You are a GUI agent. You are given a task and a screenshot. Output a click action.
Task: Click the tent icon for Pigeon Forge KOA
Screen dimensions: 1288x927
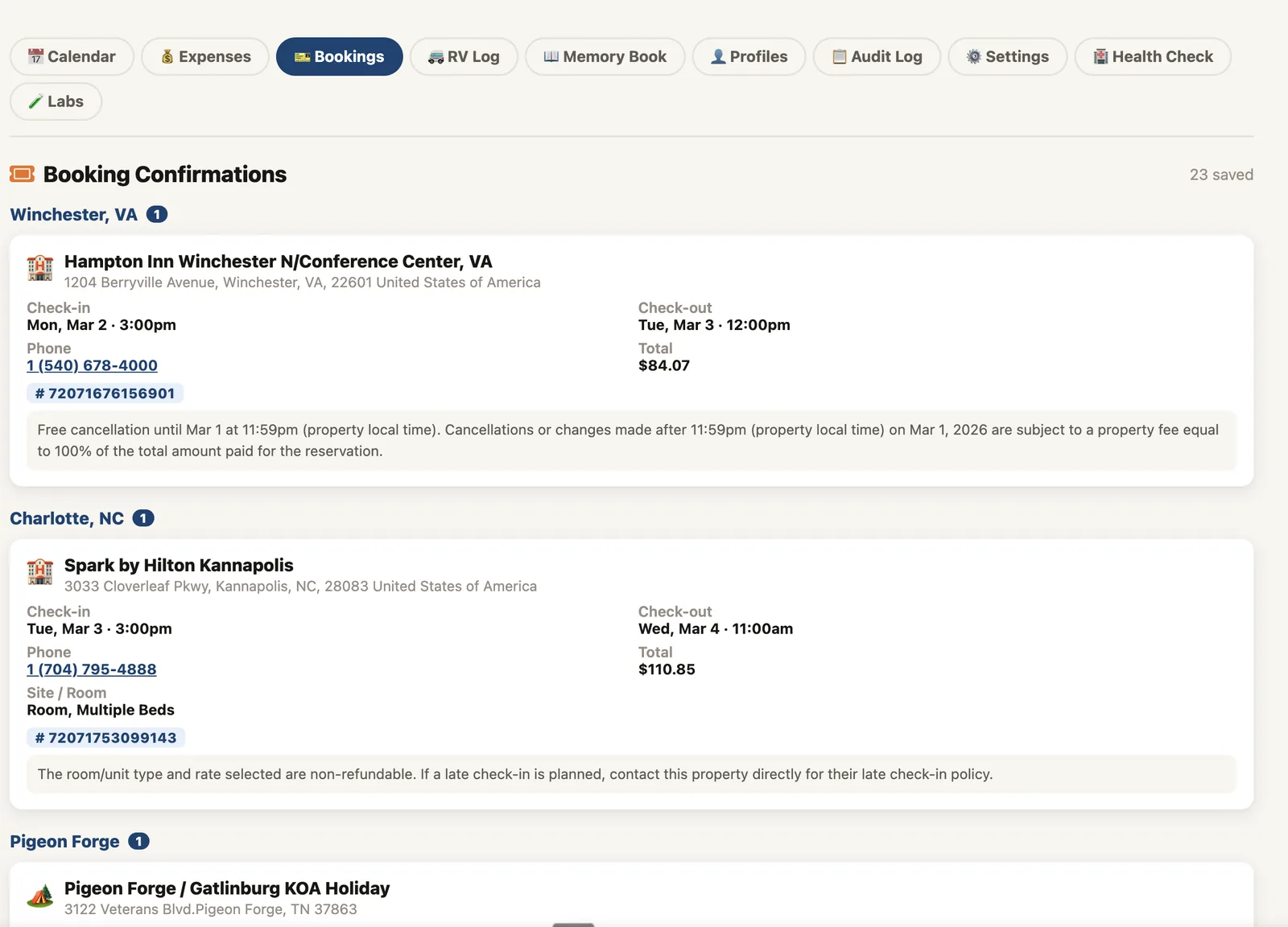pyautogui.click(x=40, y=895)
